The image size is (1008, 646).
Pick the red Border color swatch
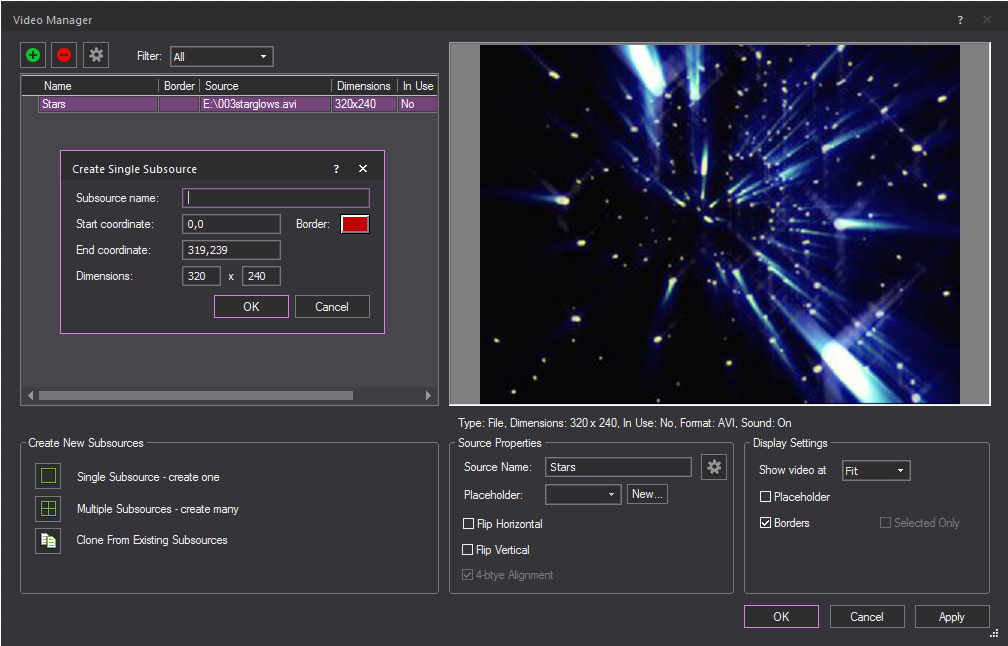coord(355,224)
